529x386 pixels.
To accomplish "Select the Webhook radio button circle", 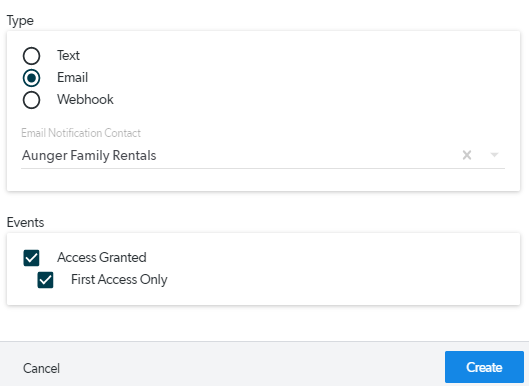I will 31,100.
